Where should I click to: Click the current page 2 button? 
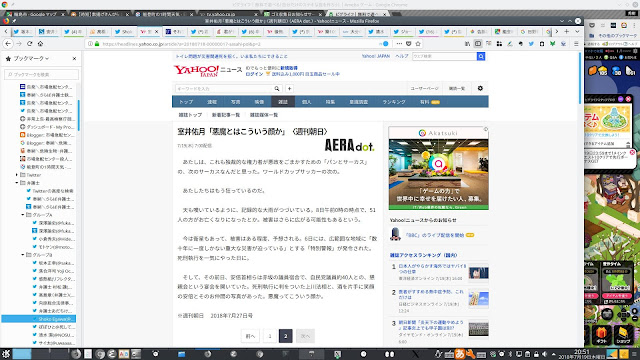[x=286, y=336]
